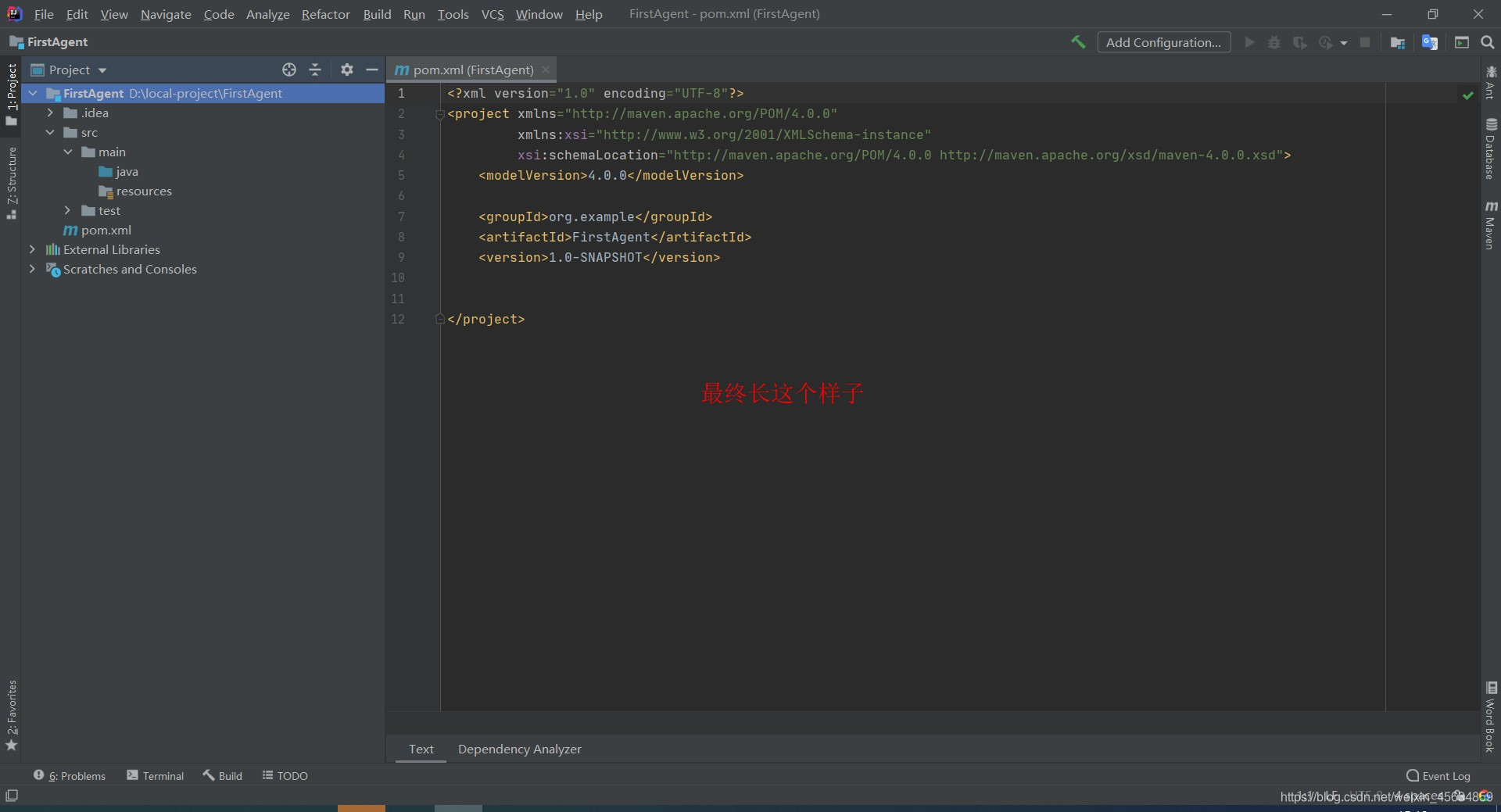
Task: Click the Search Everywhere magnifier icon
Action: 1488,42
